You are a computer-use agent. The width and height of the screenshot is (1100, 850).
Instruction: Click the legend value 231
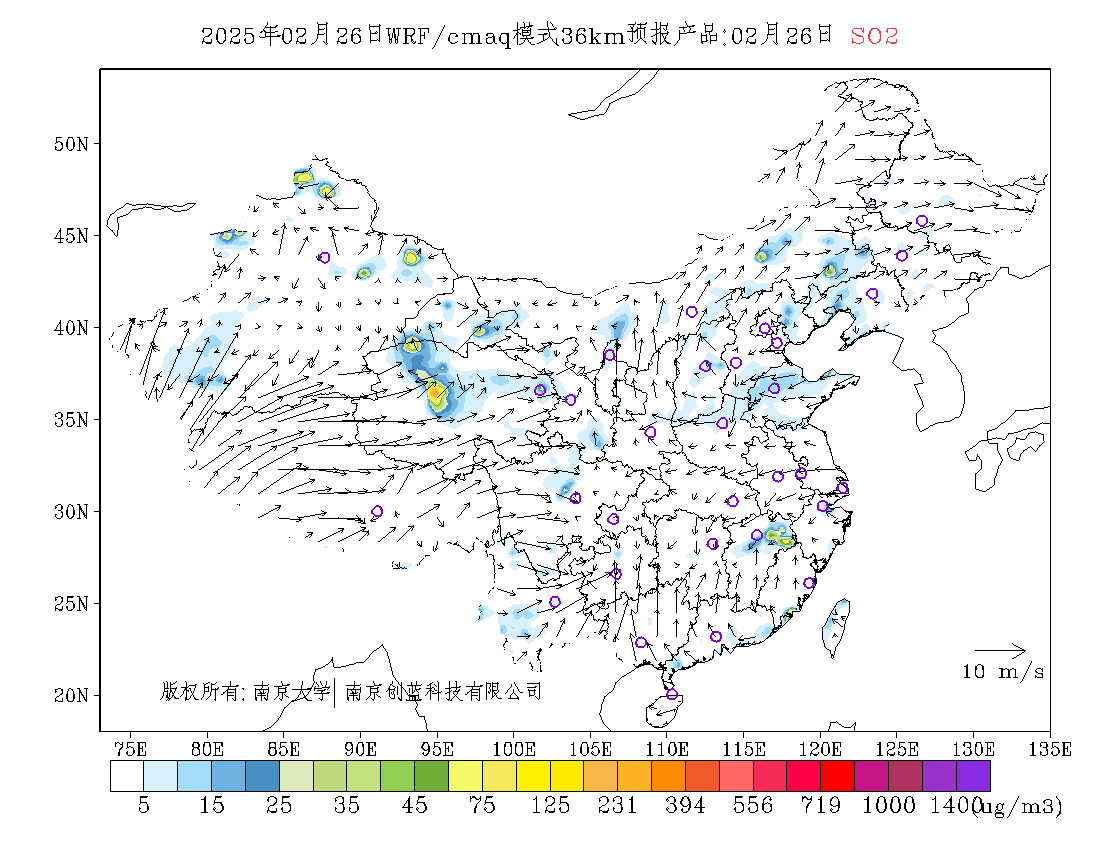pos(617,805)
